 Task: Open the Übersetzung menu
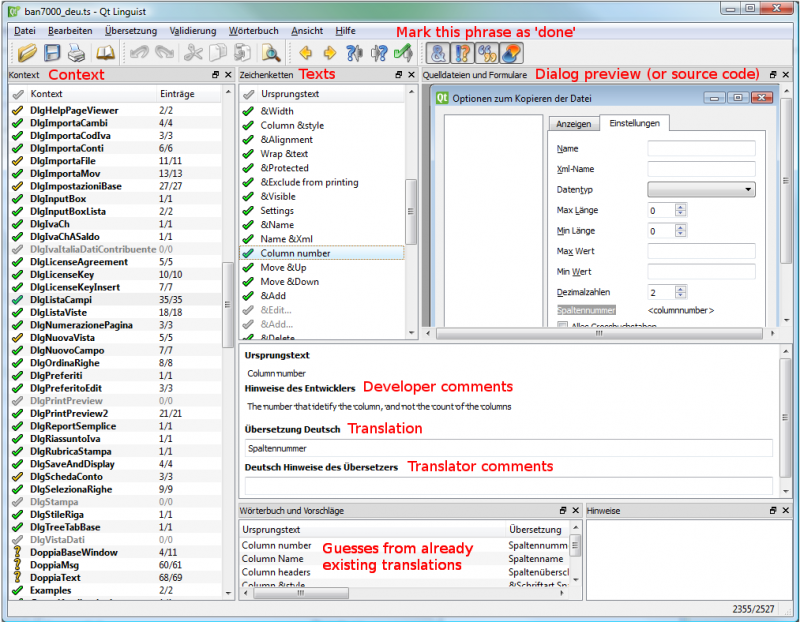[x=131, y=31]
